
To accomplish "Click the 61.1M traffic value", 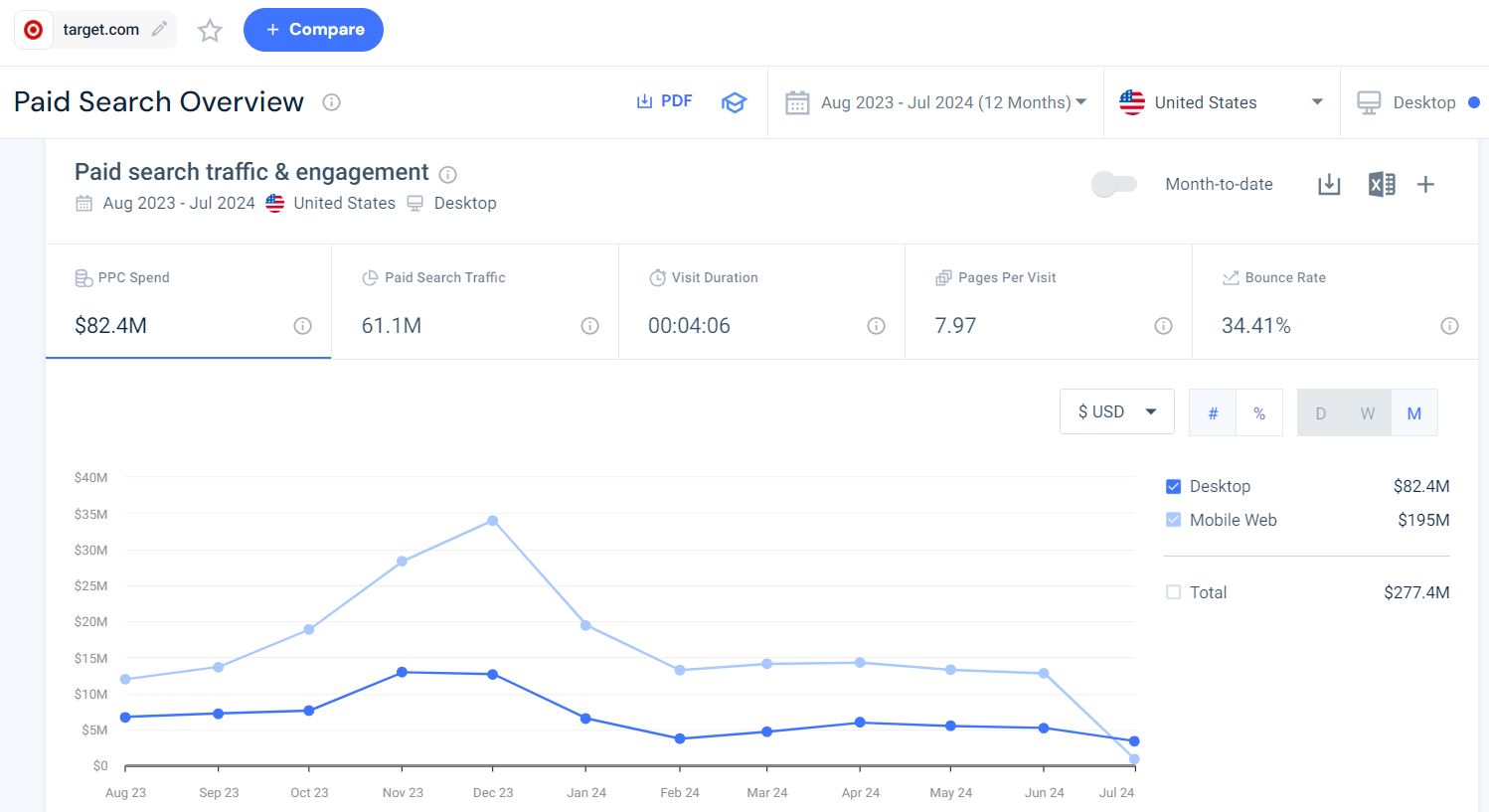I will click(x=392, y=325).
